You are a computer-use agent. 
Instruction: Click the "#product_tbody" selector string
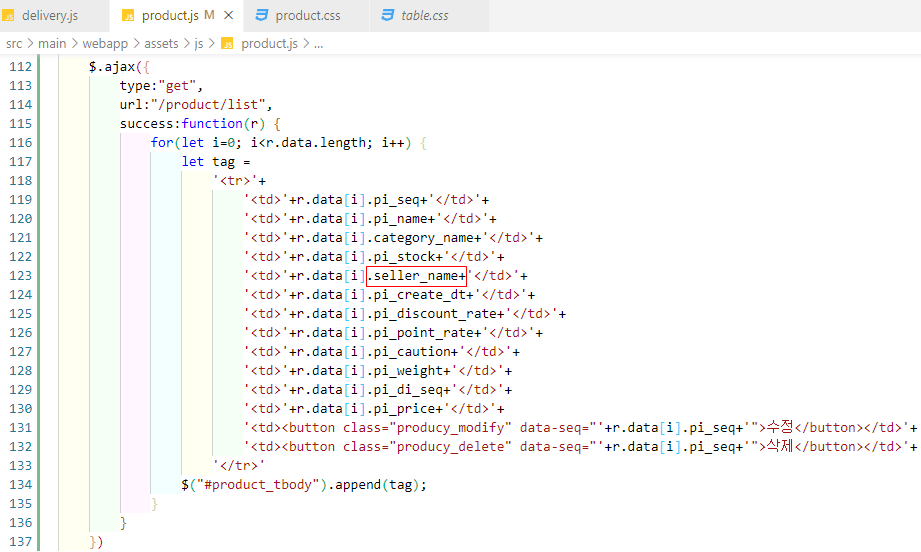258,484
